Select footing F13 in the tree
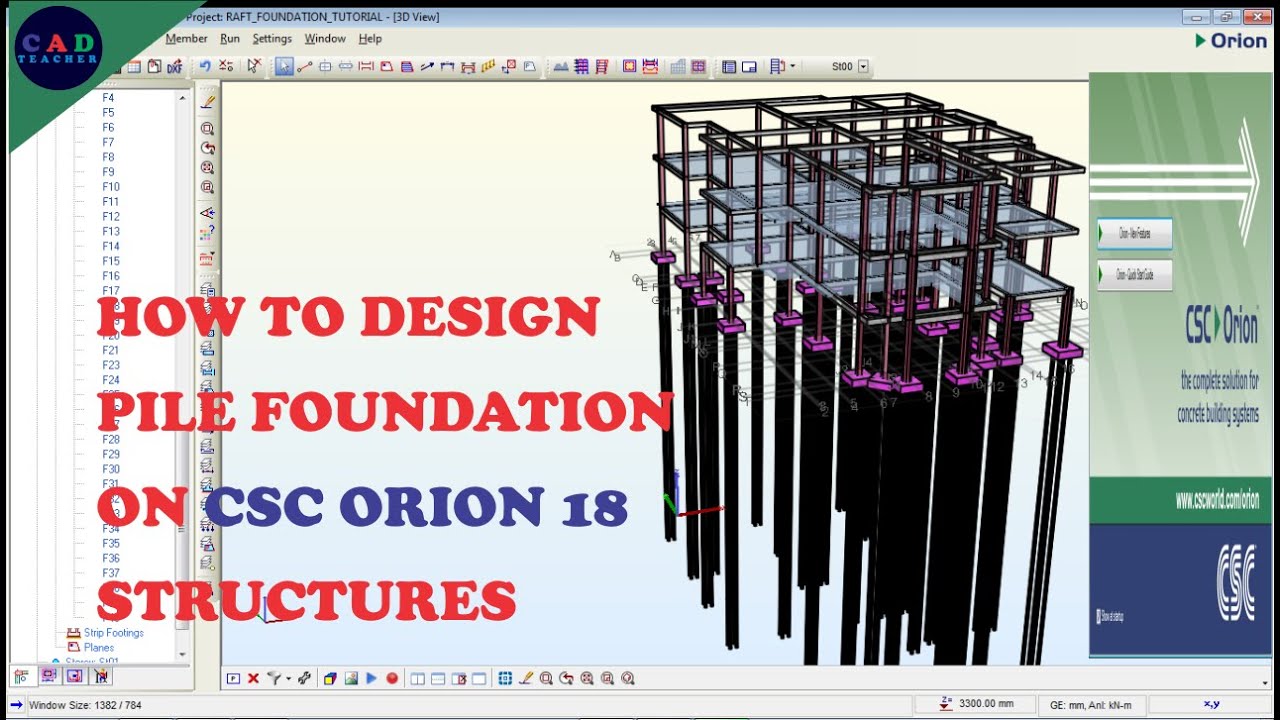1280x720 pixels. tap(110, 231)
